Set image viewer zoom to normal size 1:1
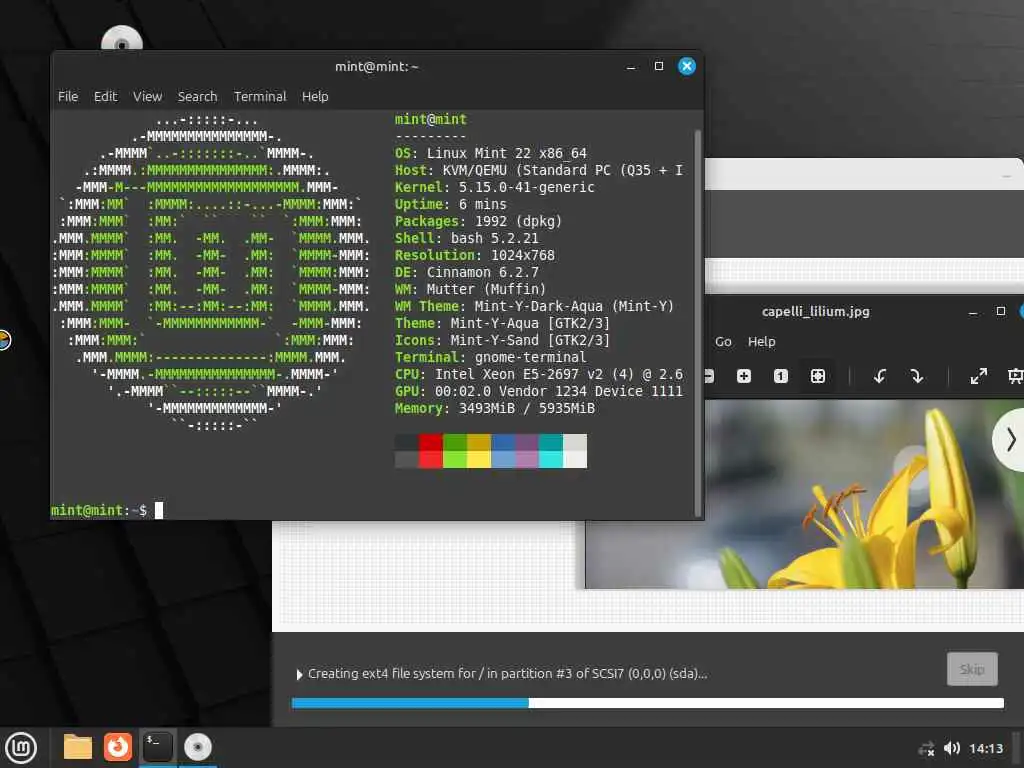 (780, 376)
